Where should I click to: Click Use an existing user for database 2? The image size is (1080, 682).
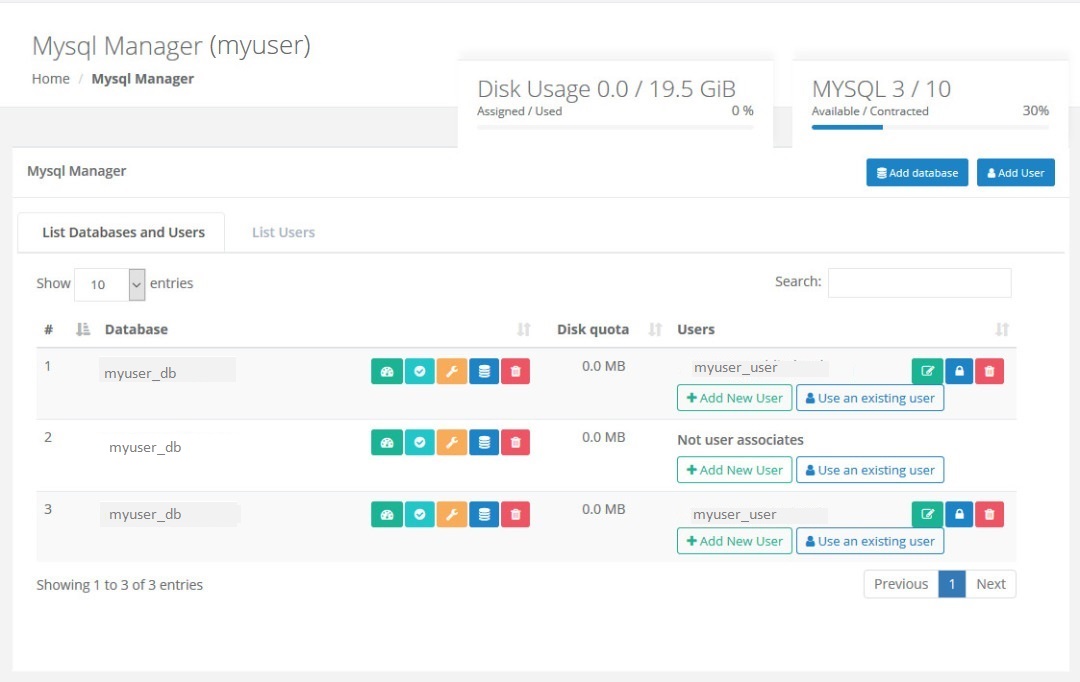point(869,470)
